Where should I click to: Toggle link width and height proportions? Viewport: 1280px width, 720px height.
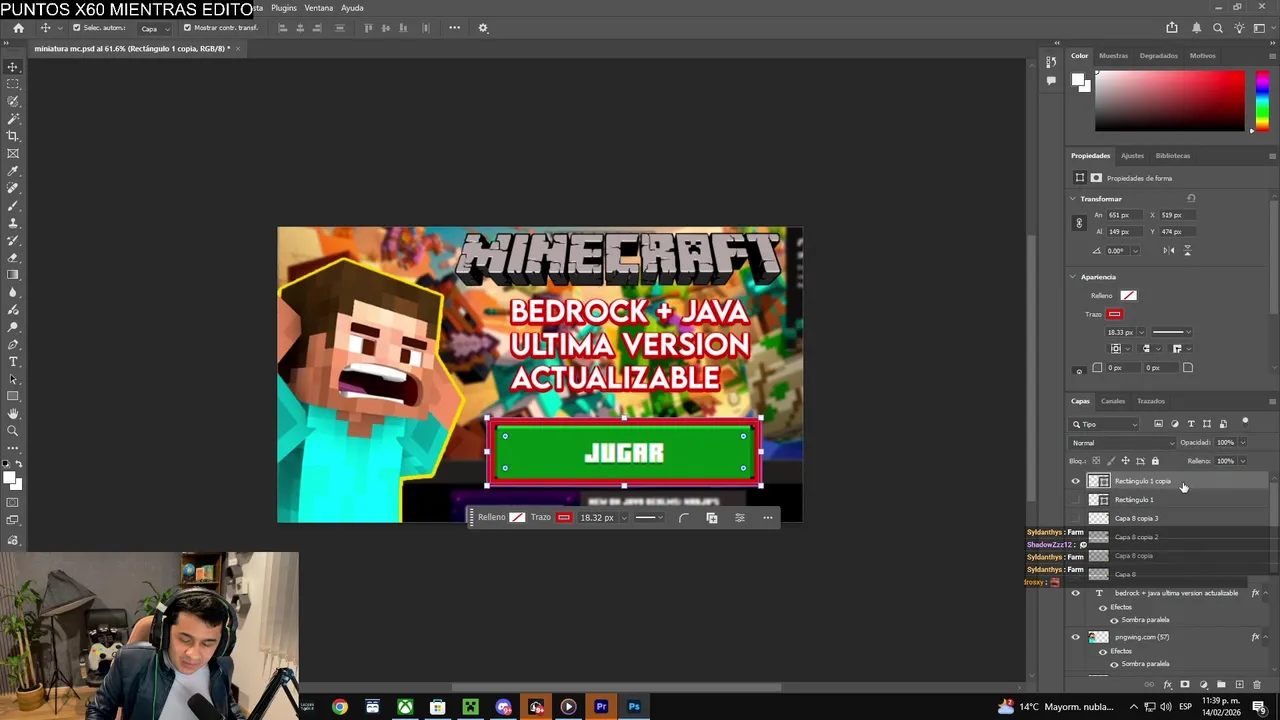pyautogui.click(x=1079, y=223)
